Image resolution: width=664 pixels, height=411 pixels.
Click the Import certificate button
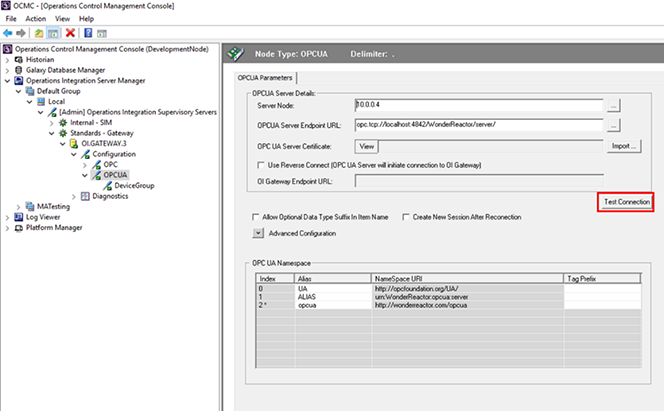tap(624, 146)
